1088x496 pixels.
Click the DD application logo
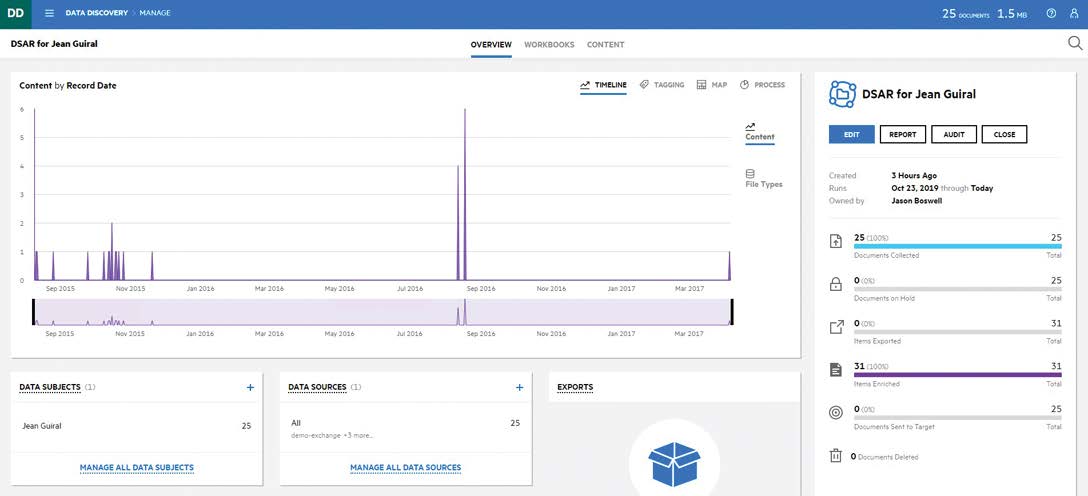click(15, 13)
